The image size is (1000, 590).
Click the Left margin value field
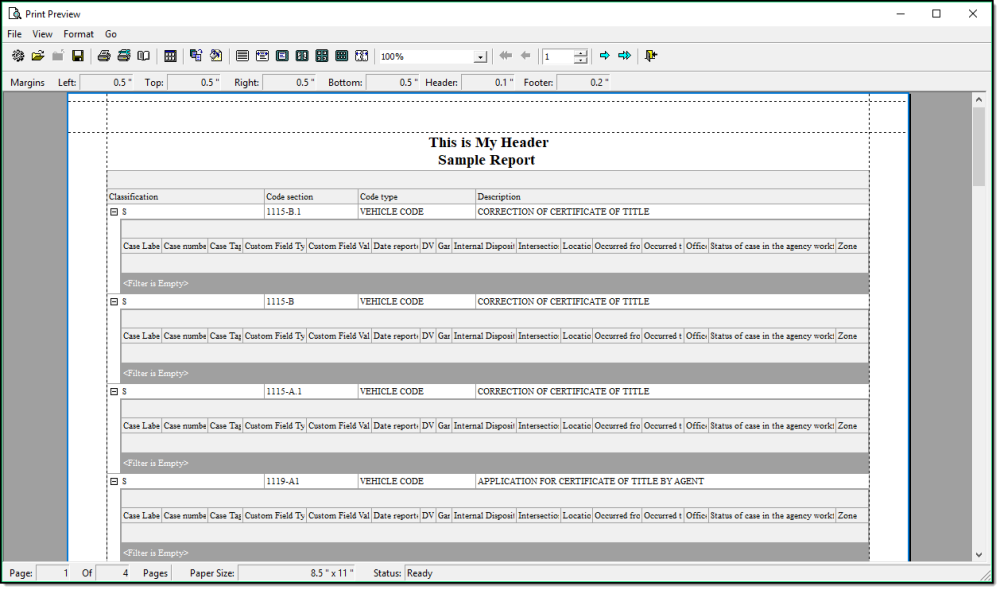107,82
